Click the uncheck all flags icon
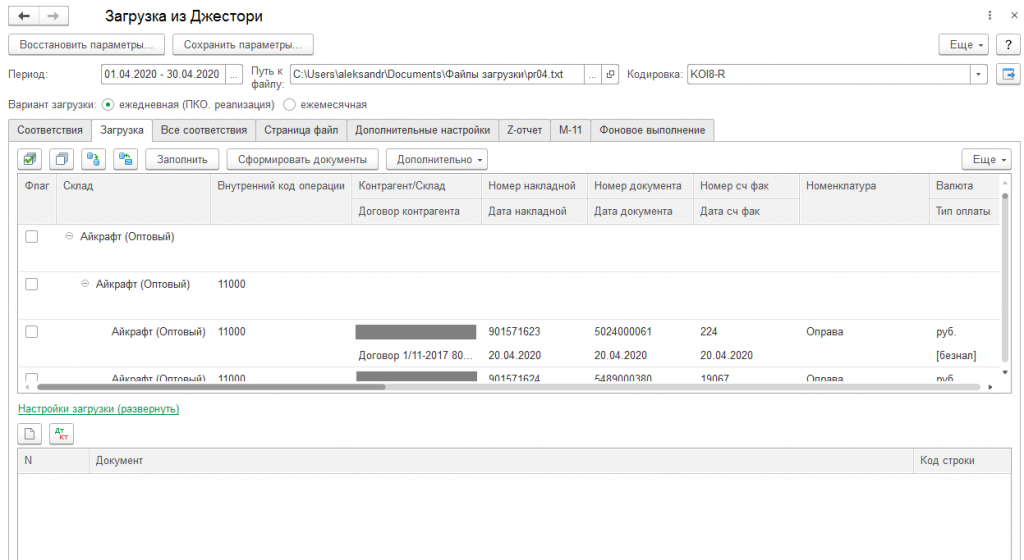 point(62,159)
